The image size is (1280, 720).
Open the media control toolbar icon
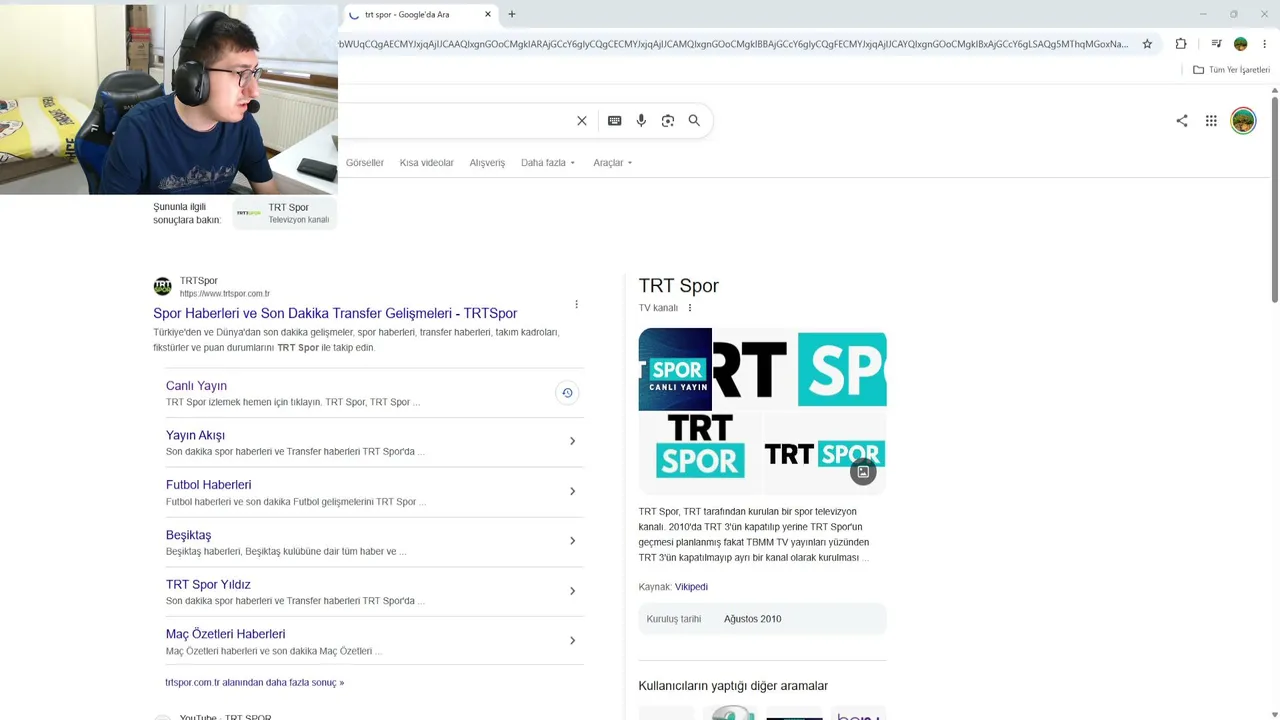pos(1216,44)
